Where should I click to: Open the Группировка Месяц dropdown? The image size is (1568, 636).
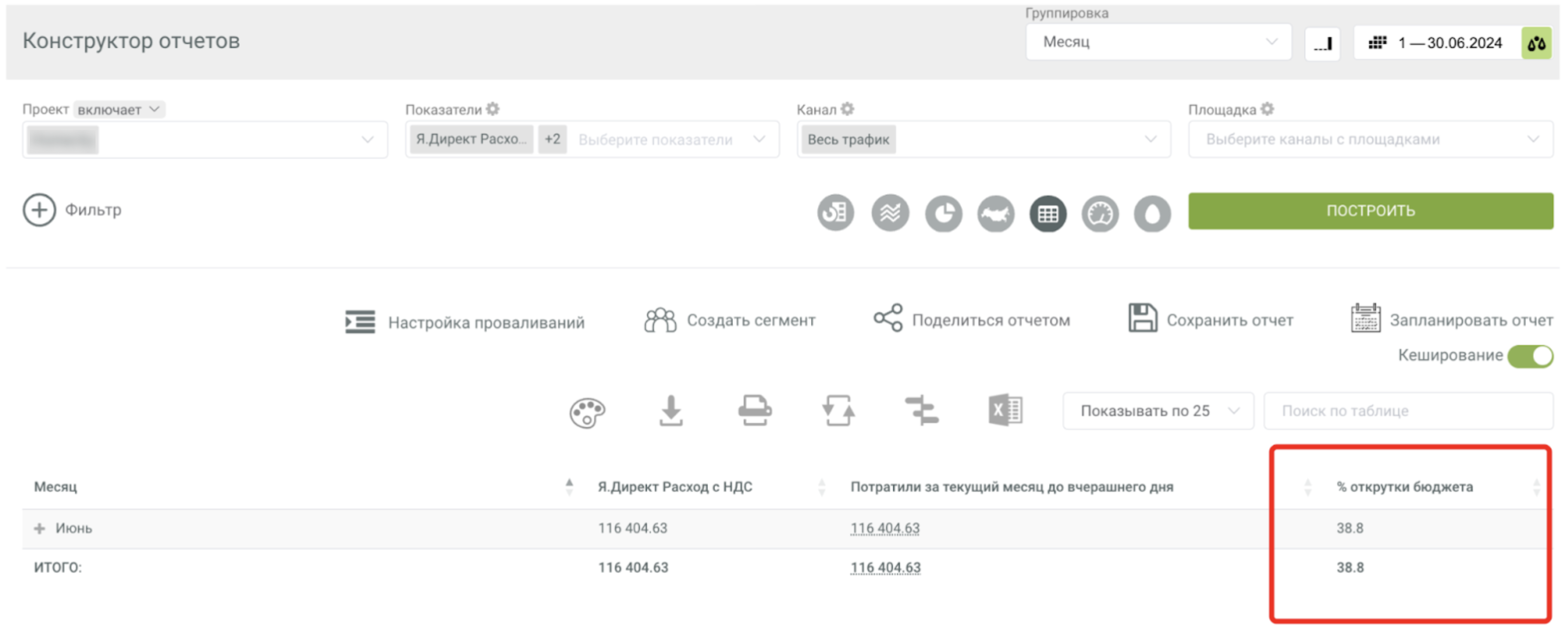tap(1158, 42)
